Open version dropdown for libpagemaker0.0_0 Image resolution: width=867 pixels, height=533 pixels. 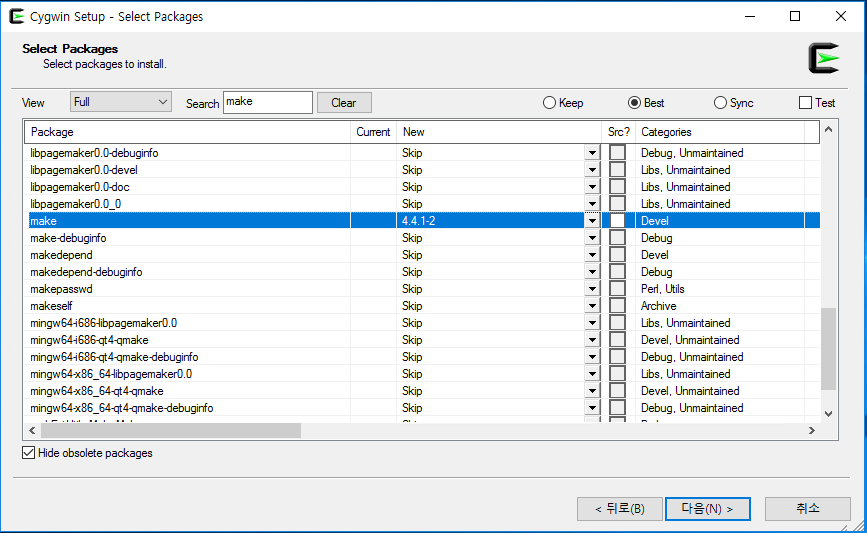point(592,204)
